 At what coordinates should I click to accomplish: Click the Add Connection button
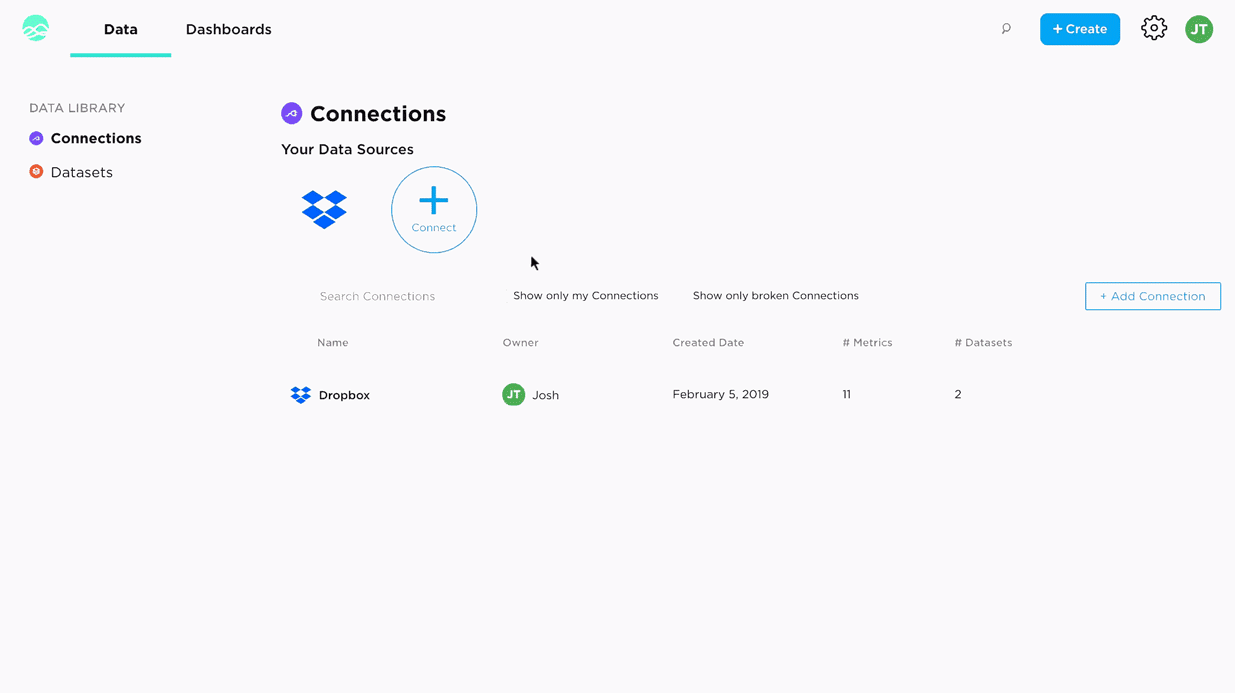1152,296
